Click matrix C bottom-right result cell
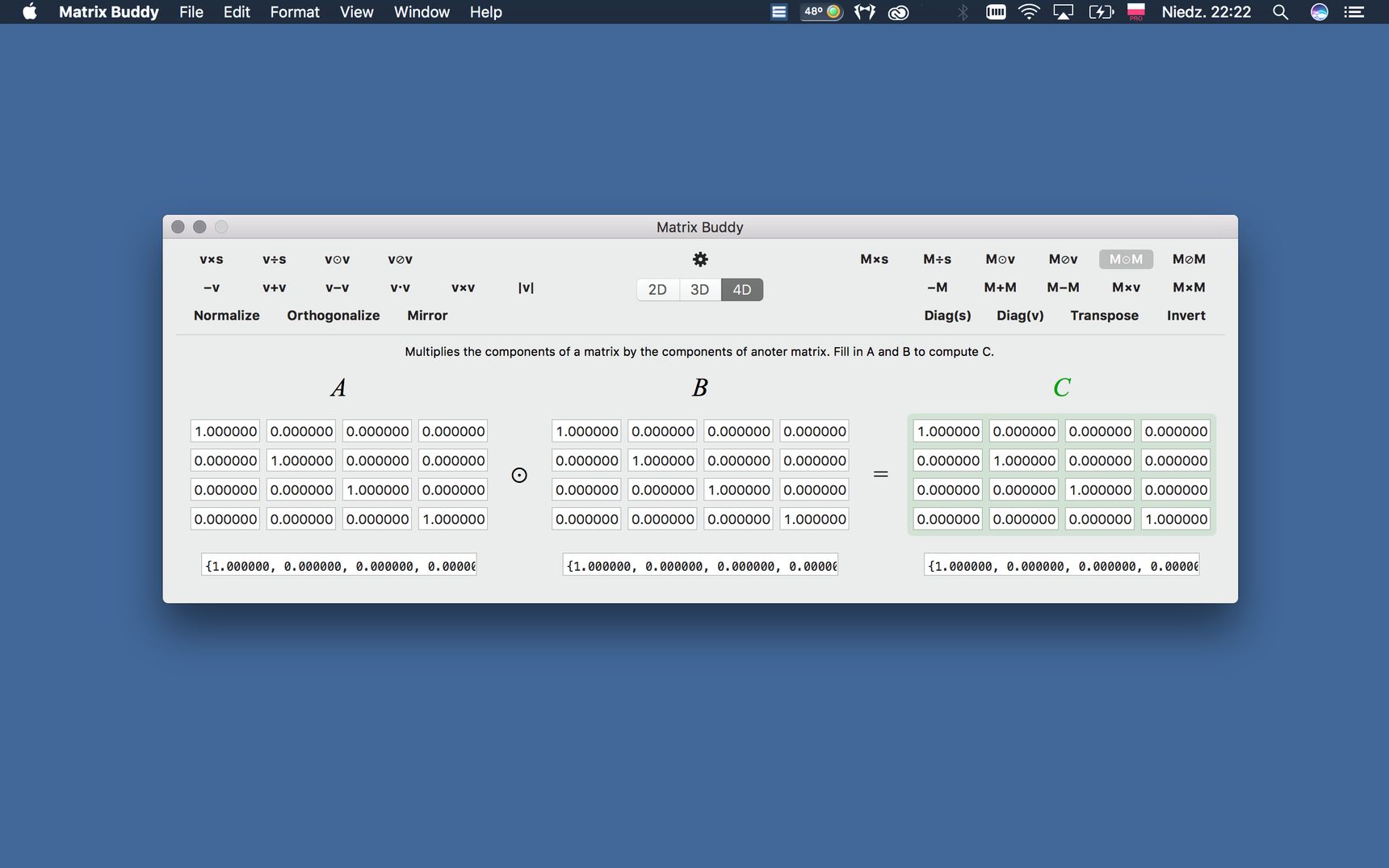Image resolution: width=1389 pixels, height=868 pixels. (x=1176, y=519)
